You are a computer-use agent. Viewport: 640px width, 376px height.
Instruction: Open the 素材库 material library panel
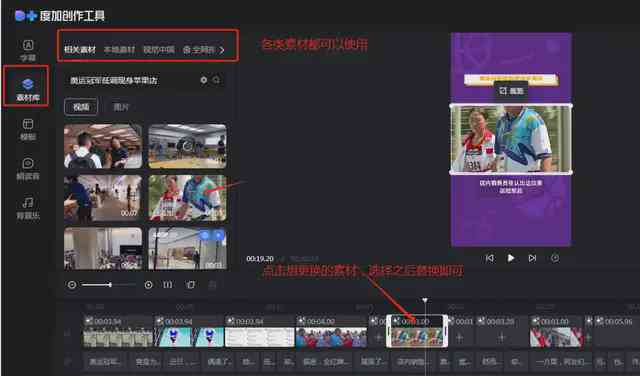[27, 89]
